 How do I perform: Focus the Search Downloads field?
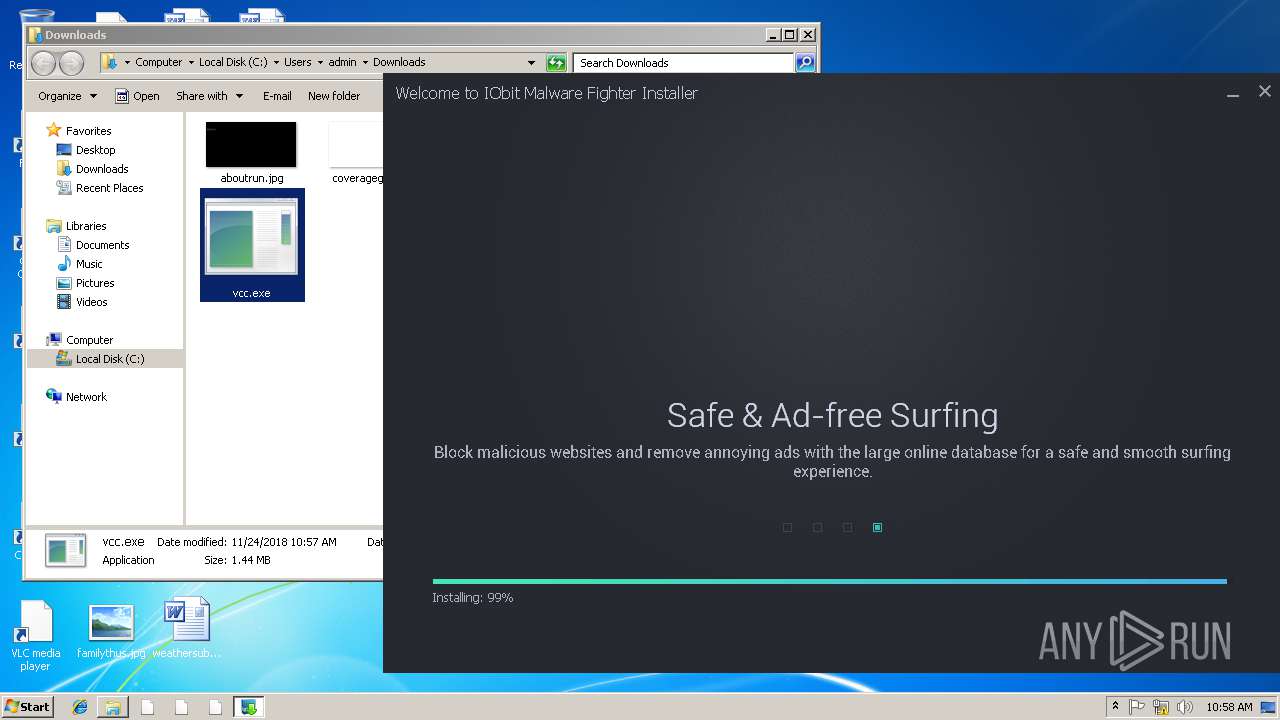(x=685, y=63)
